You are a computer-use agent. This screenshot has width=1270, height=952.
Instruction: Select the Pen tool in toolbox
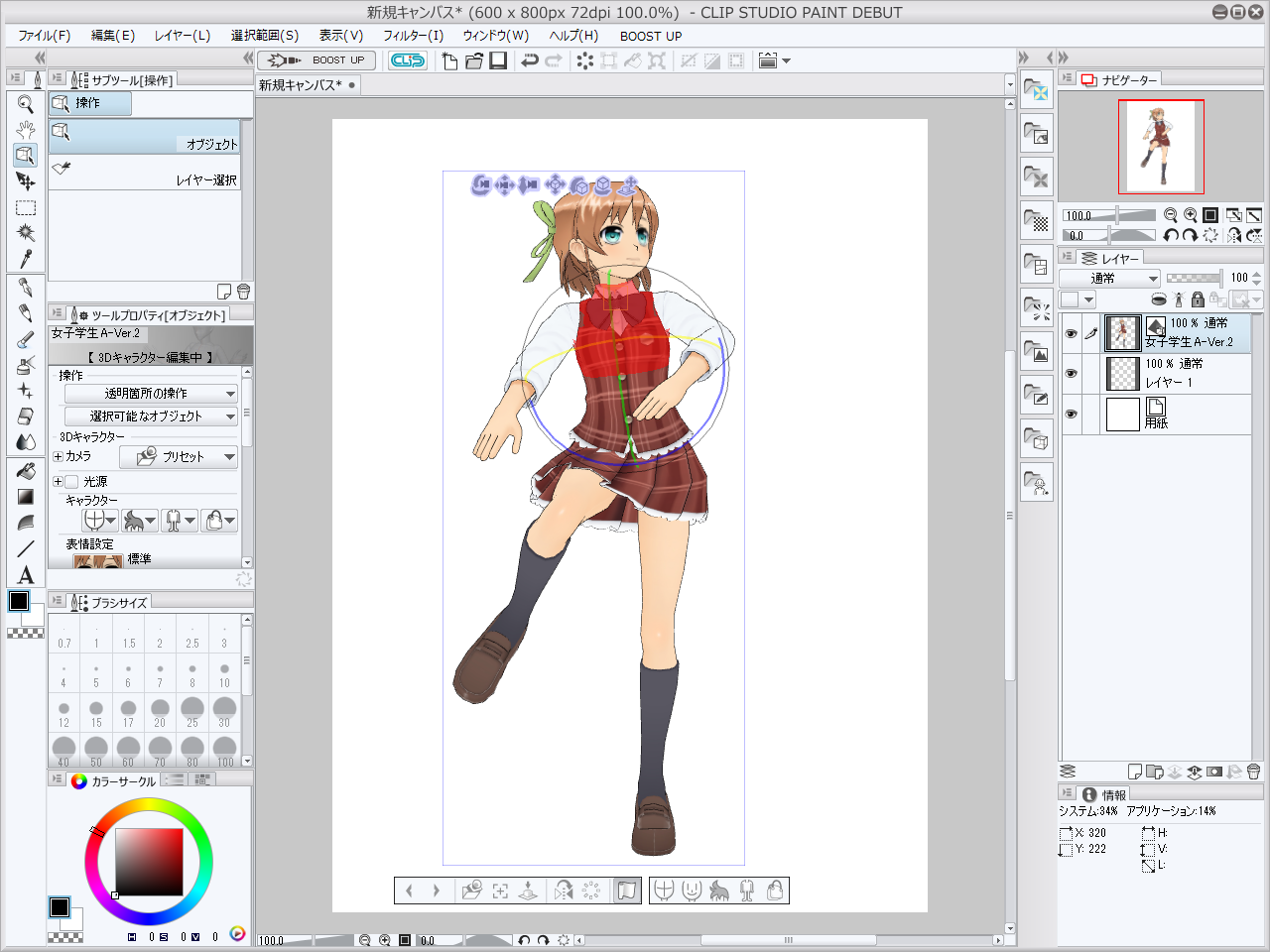(x=26, y=288)
